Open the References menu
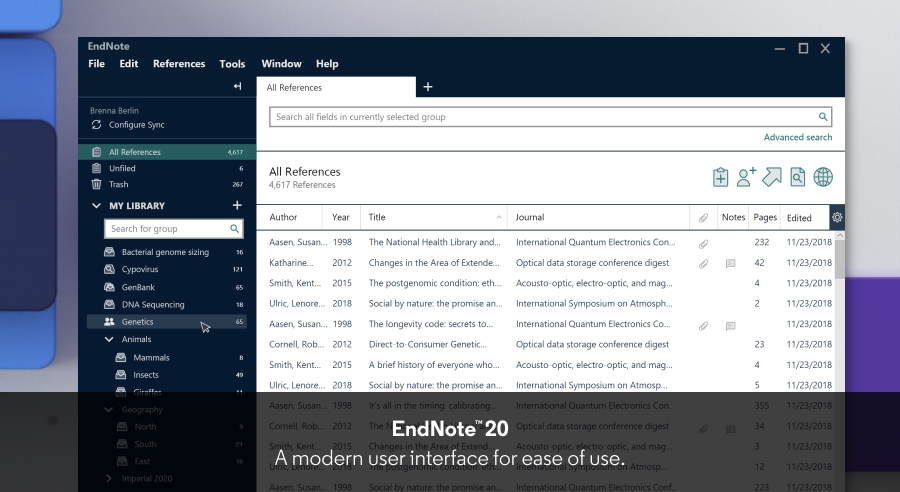The height and width of the screenshot is (492, 900). click(x=179, y=64)
